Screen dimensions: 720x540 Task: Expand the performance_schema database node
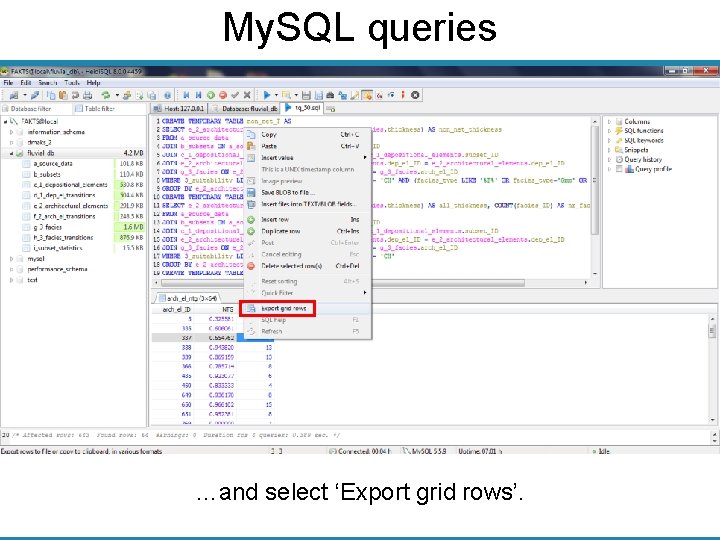point(11,270)
